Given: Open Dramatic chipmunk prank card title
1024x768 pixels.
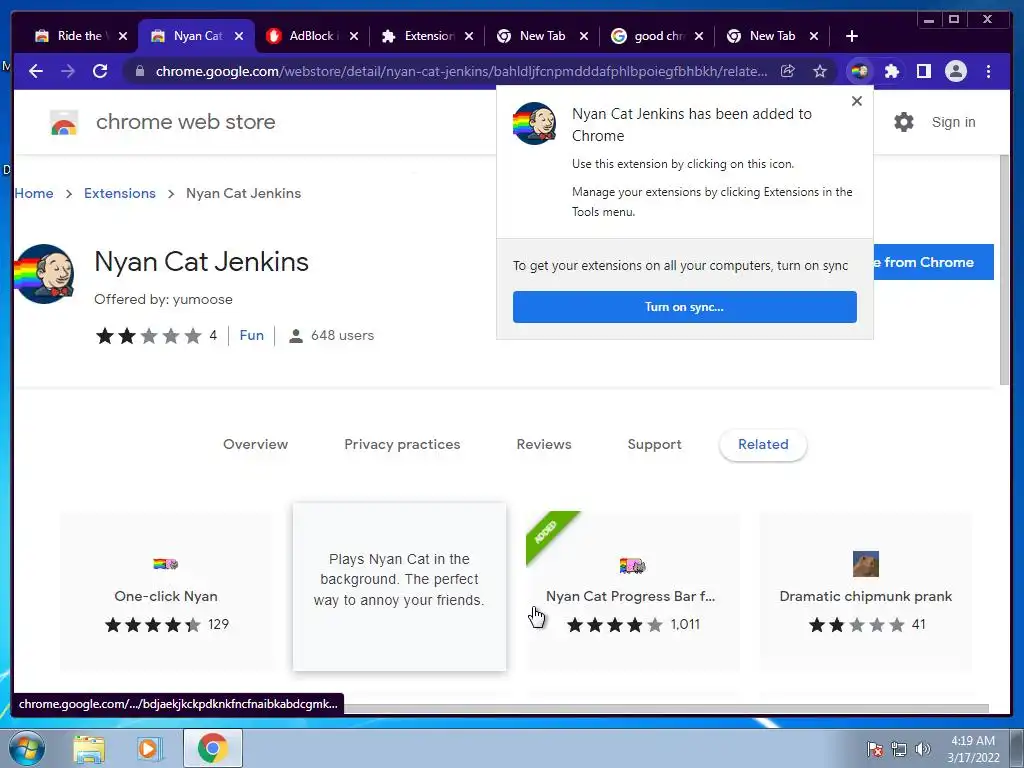Looking at the screenshot, I should click(x=865, y=596).
